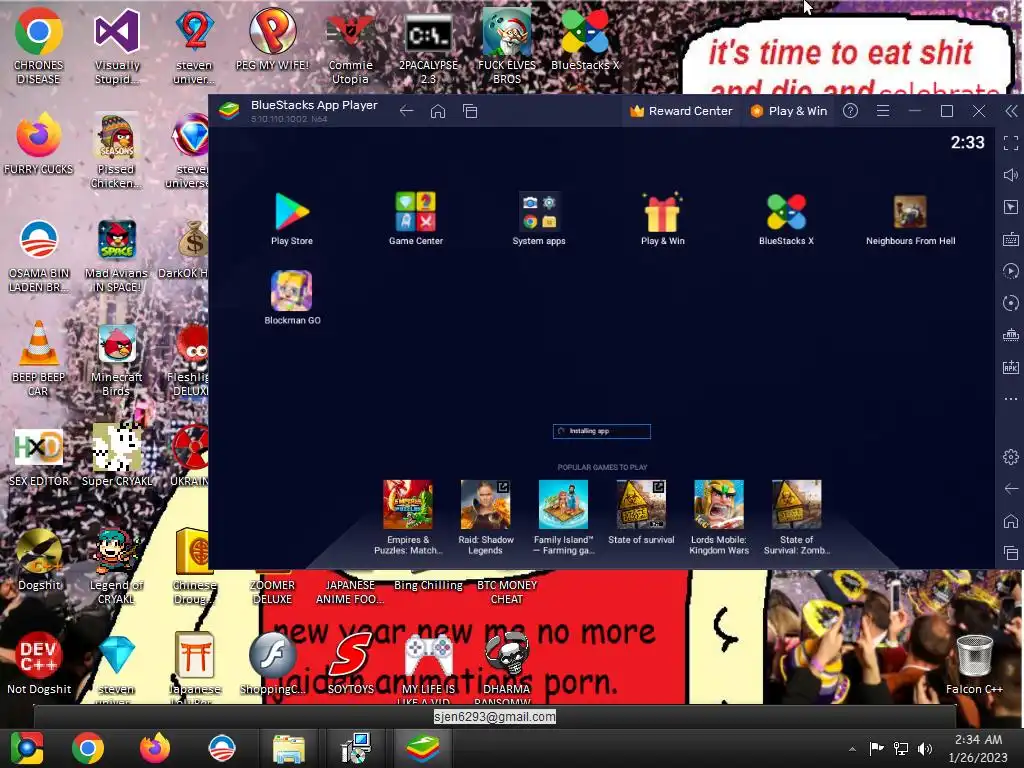Open BlueStacks settings gear
The image size is (1024, 768).
pos(1011,457)
